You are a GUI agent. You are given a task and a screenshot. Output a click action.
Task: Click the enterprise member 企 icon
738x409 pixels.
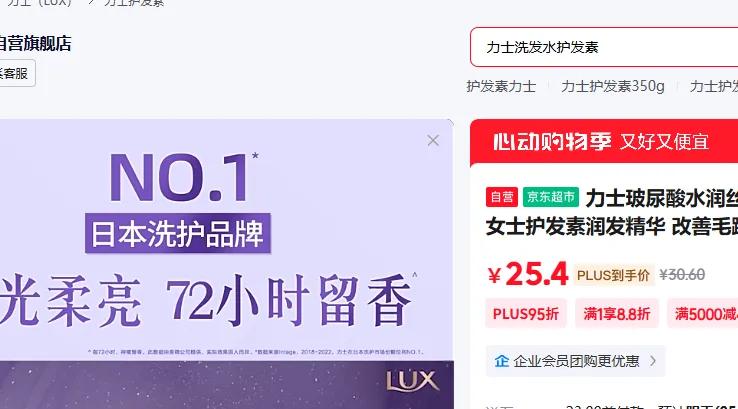click(502, 361)
